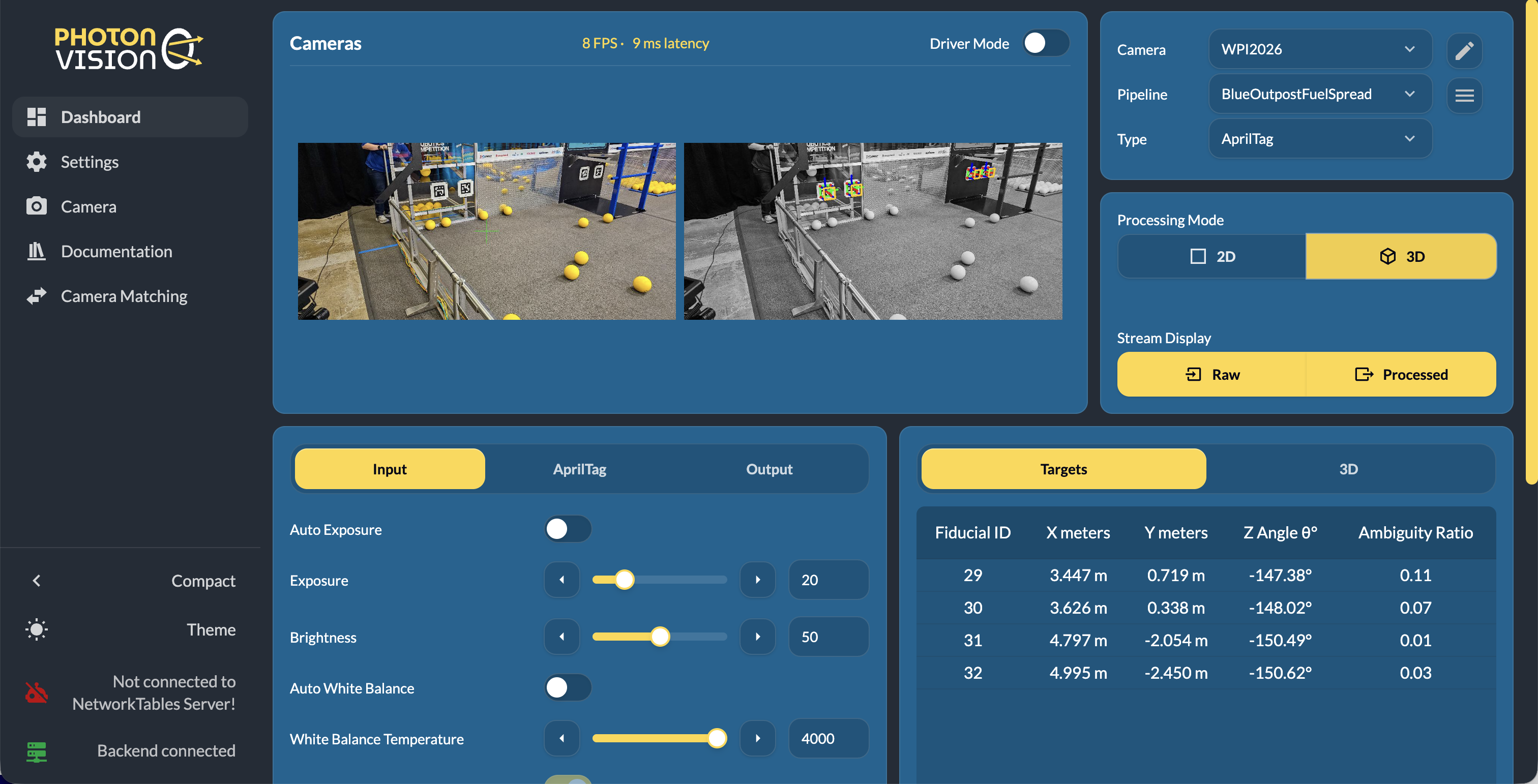Open the Camera page icon
The height and width of the screenshot is (784, 1538).
[x=37, y=206]
